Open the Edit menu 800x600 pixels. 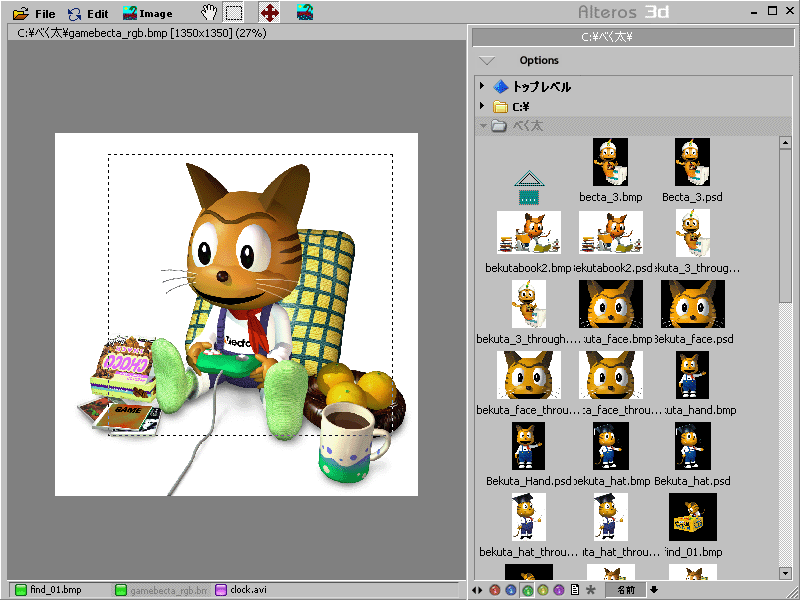pos(88,14)
